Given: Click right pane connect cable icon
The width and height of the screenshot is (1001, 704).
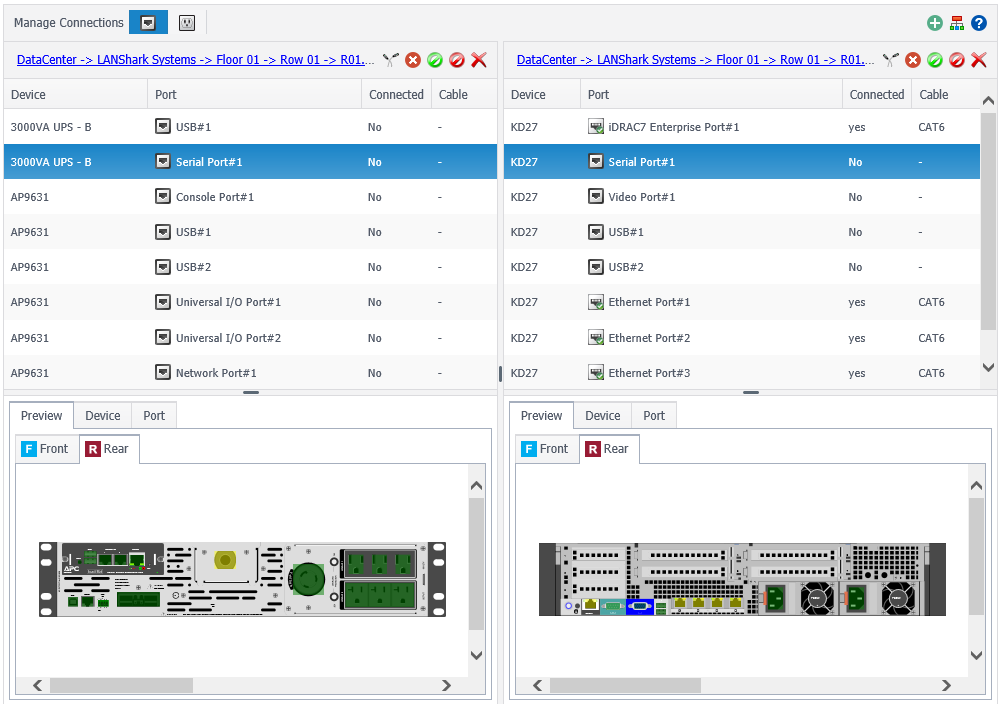Looking at the screenshot, I should 891,60.
